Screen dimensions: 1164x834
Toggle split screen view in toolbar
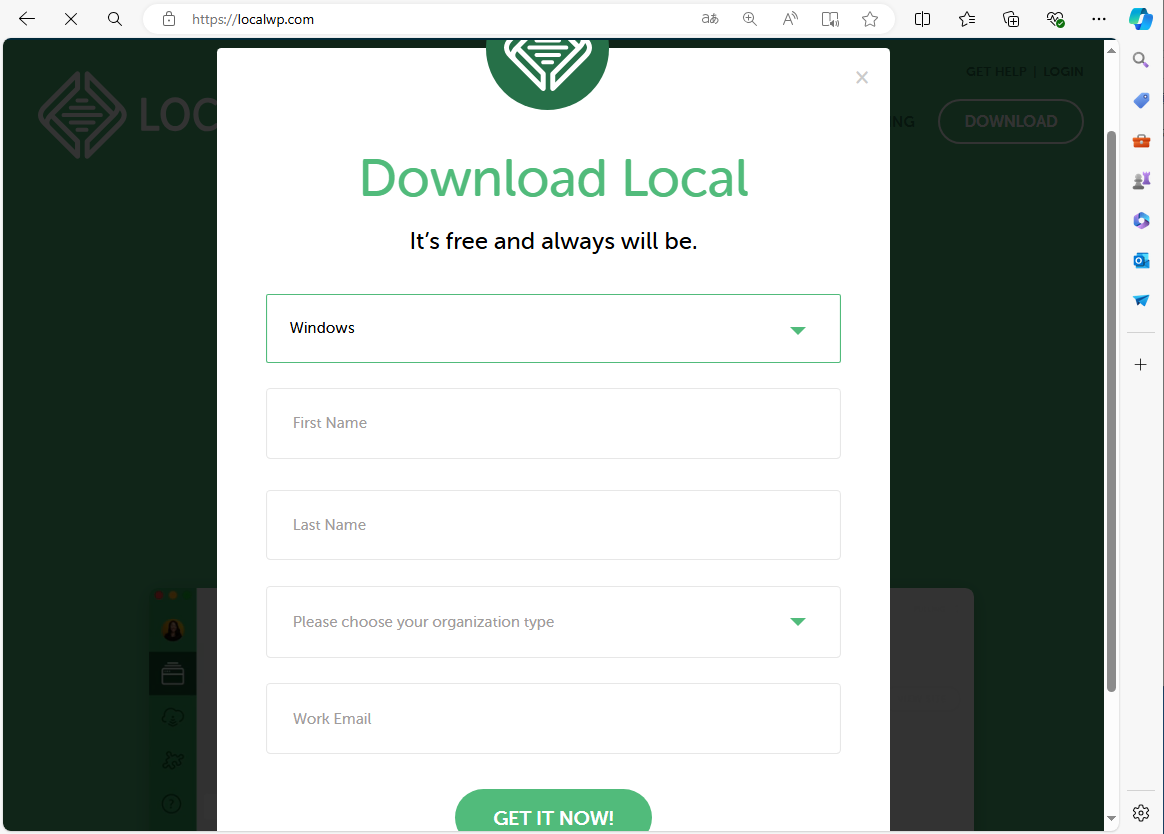tap(922, 19)
